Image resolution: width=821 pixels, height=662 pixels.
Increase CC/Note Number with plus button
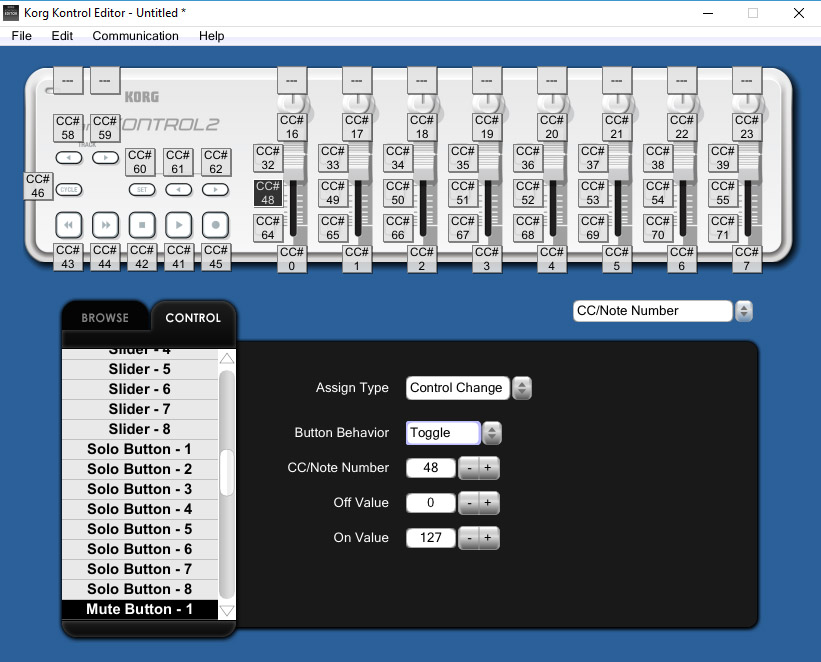(488, 468)
